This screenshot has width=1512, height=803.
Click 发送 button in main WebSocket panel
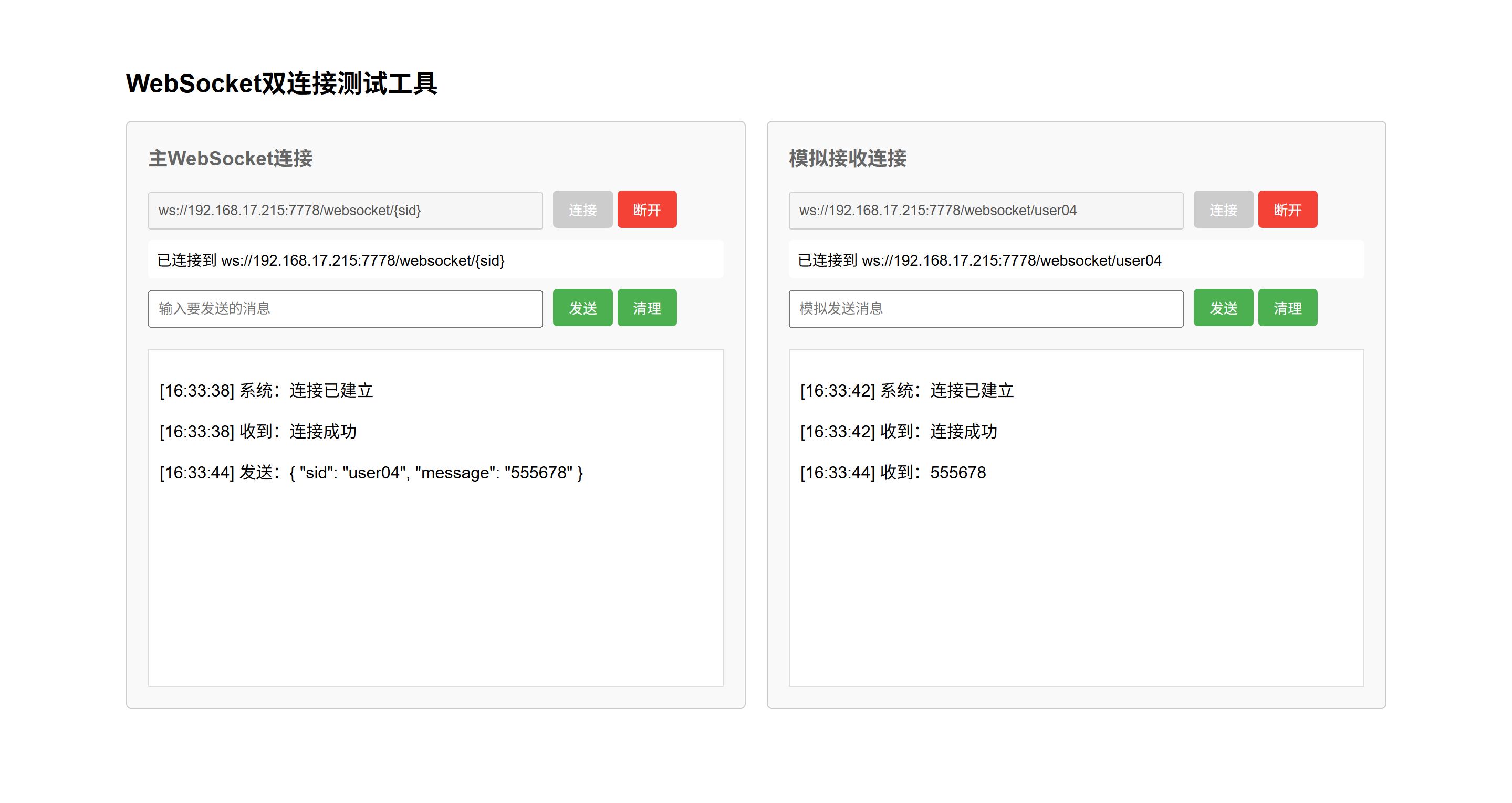[582, 308]
